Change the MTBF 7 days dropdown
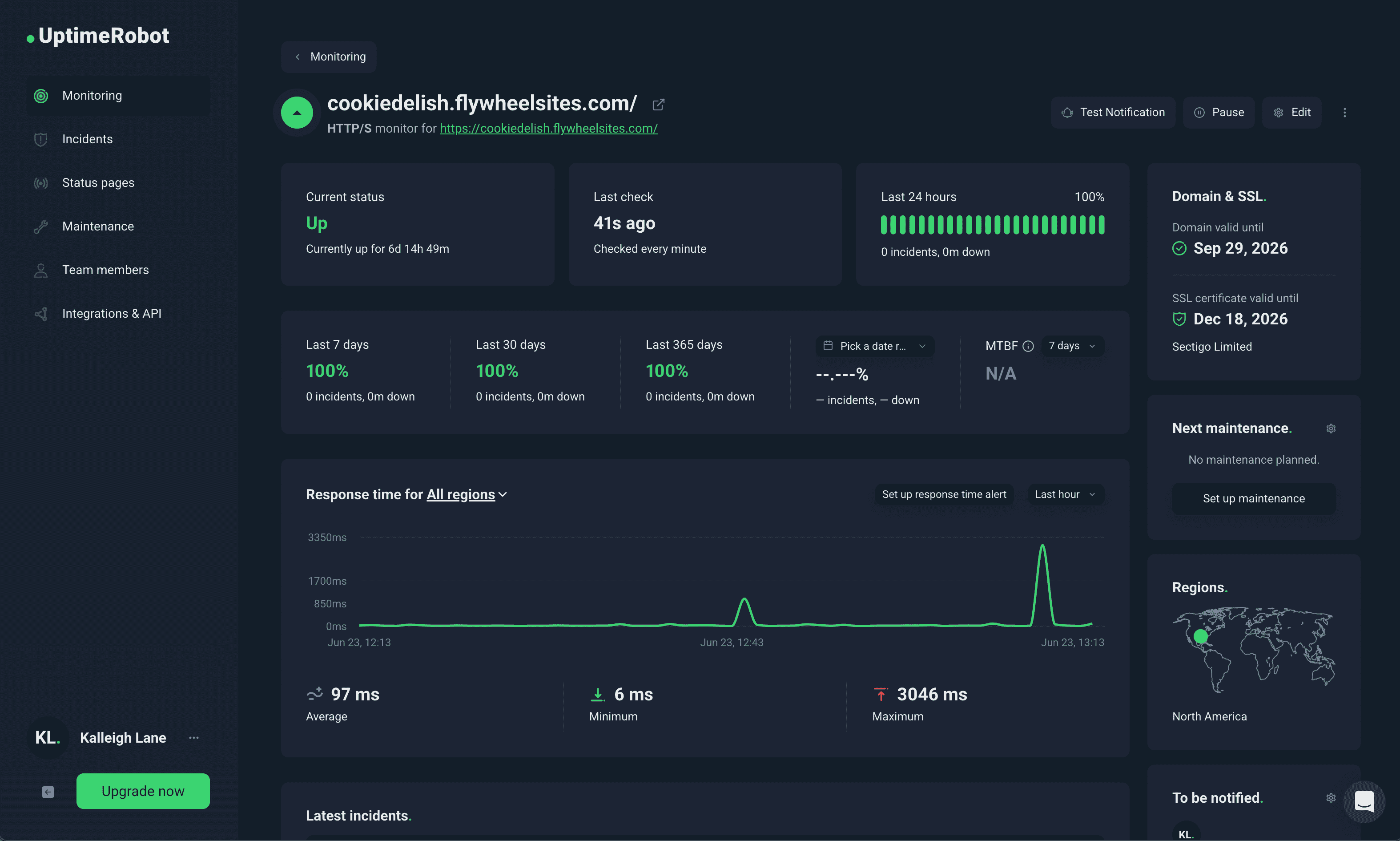 (x=1072, y=346)
